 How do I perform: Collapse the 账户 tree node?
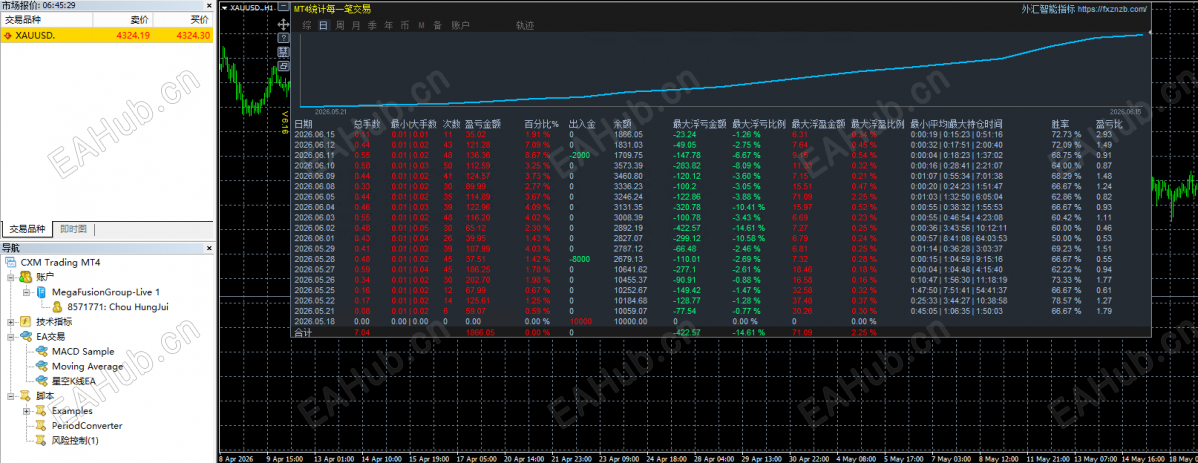click(11, 277)
